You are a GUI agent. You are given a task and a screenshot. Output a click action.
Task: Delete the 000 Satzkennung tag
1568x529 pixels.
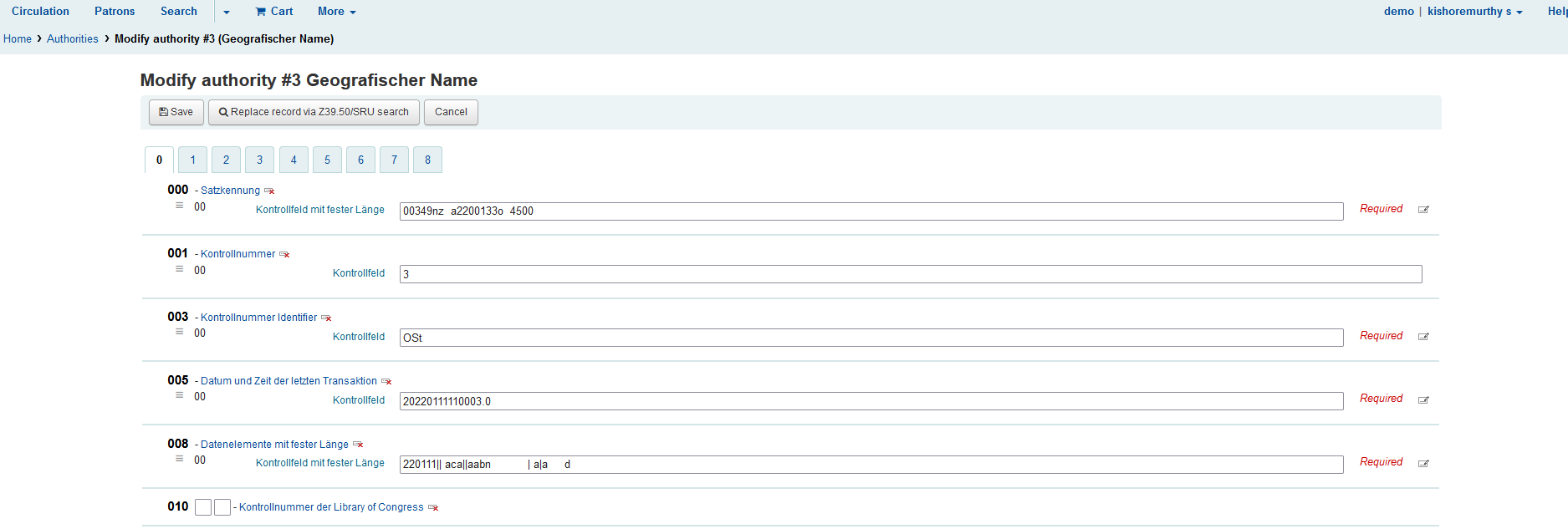(269, 191)
